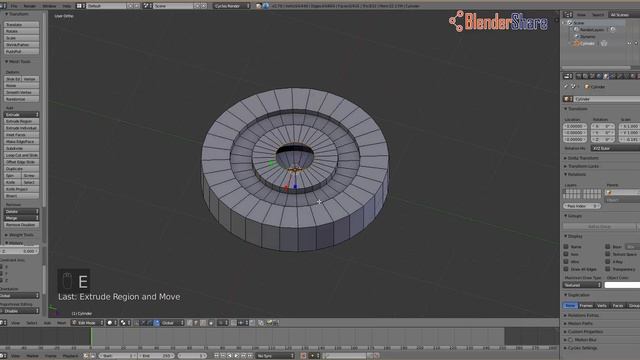Enable the Axis display checkbox

pos(566,254)
